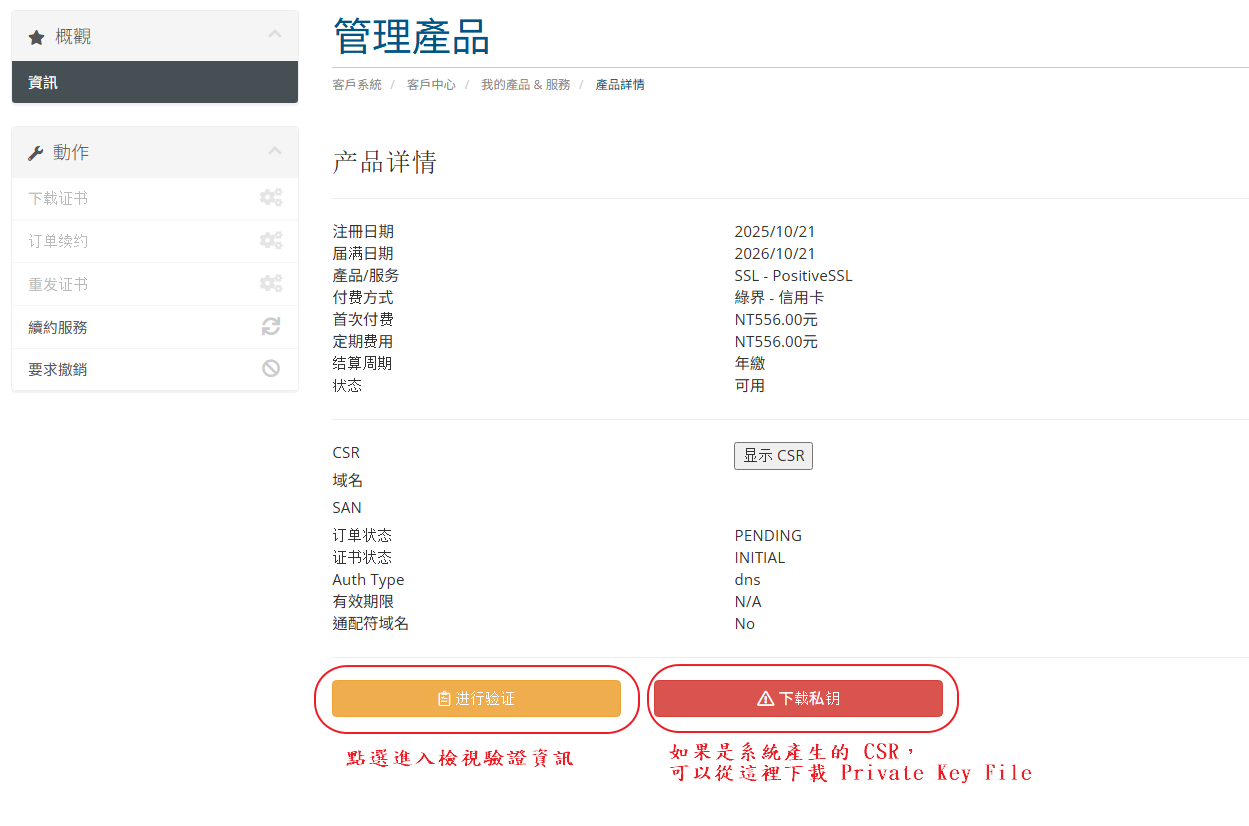Click the warning triangle icon on 下载私钥
The height and width of the screenshot is (826, 1249).
coord(766,699)
